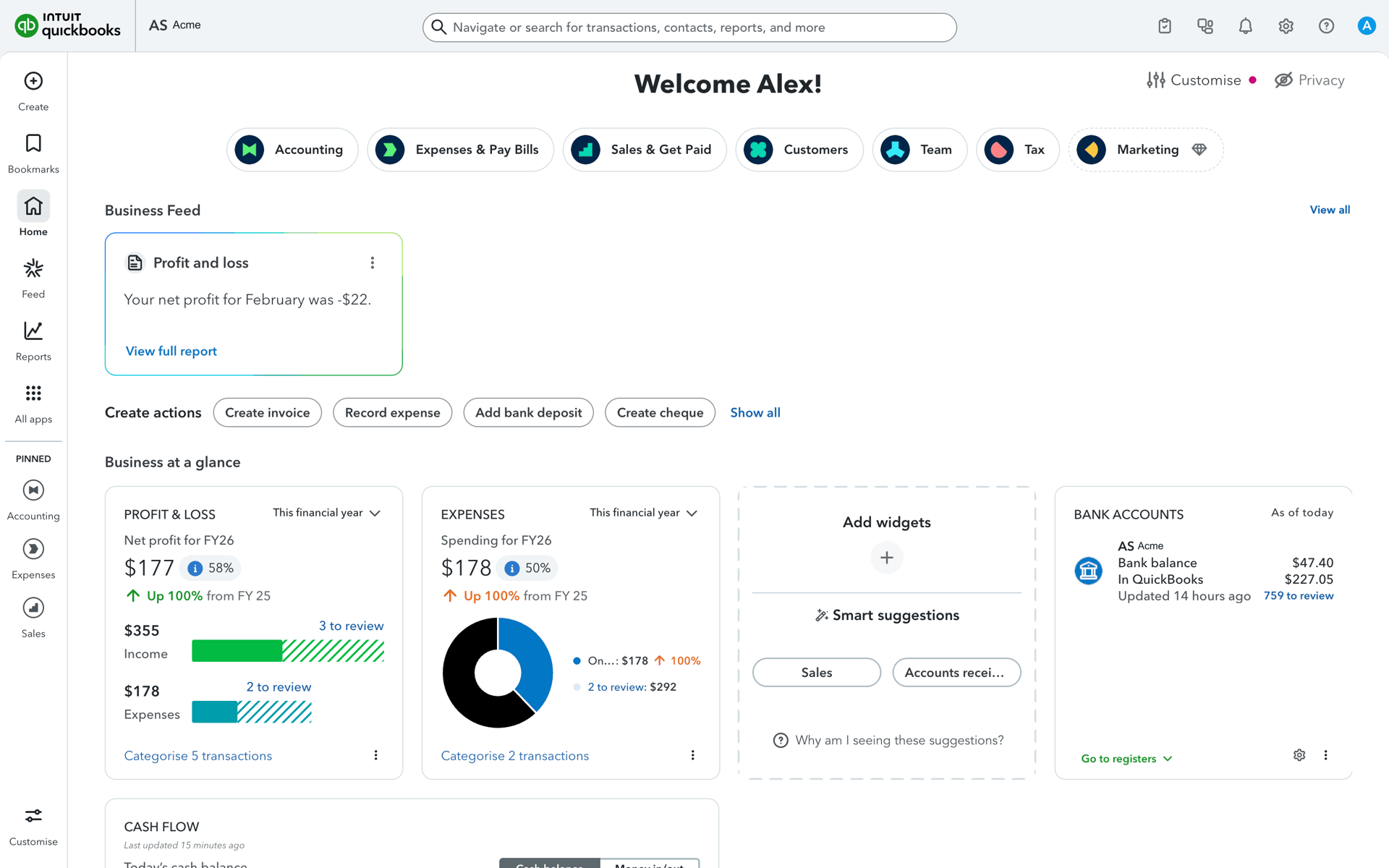Screen dimensions: 1389x868
Task: Select the Customers category tab
Action: (799, 150)
